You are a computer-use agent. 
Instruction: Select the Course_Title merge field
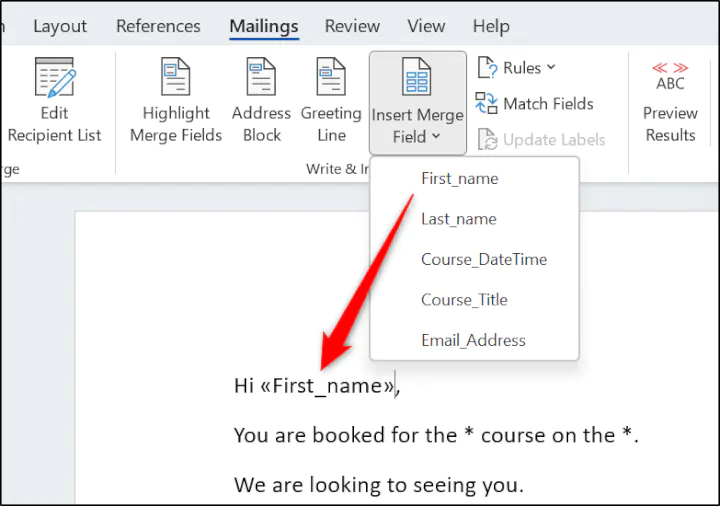(x=474, y=299)
